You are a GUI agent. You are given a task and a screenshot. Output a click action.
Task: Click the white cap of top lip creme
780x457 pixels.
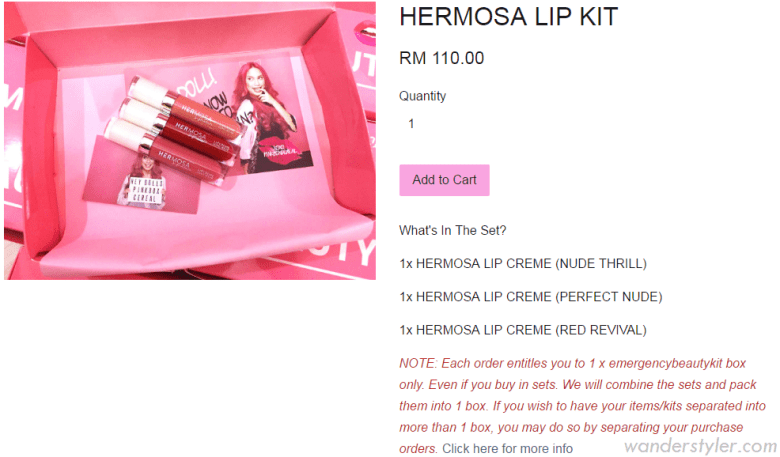coord(148,91)
